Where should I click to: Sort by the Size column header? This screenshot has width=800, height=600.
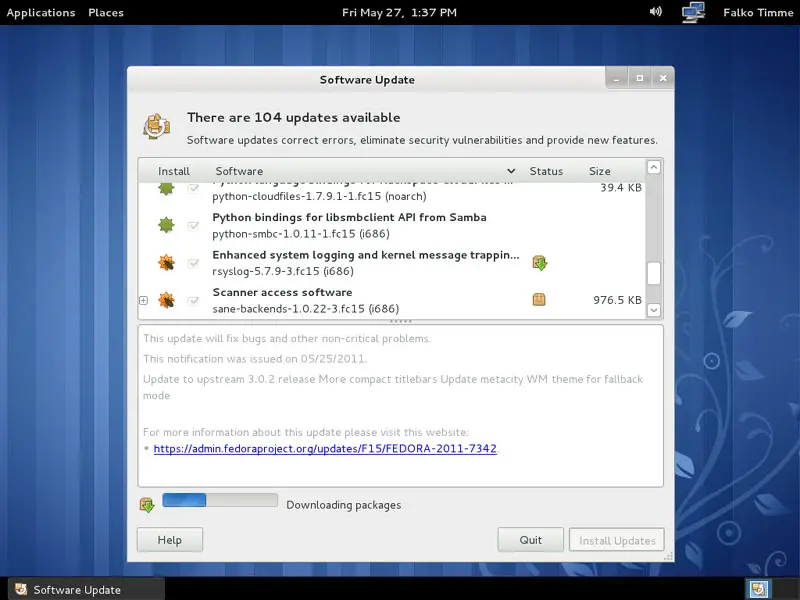tap(599, 171)
